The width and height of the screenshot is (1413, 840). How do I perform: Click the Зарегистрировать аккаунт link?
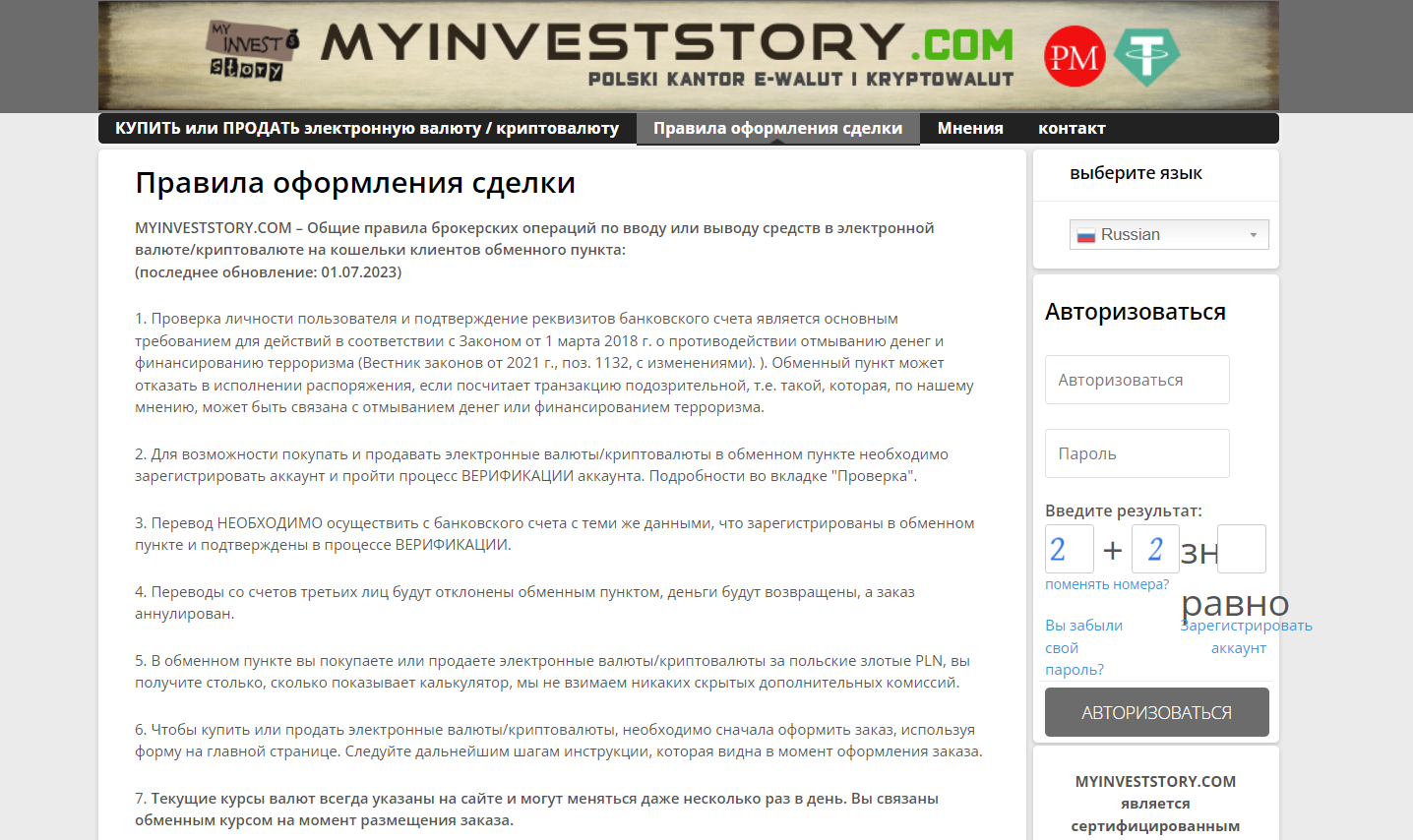tap(1246, 636)
